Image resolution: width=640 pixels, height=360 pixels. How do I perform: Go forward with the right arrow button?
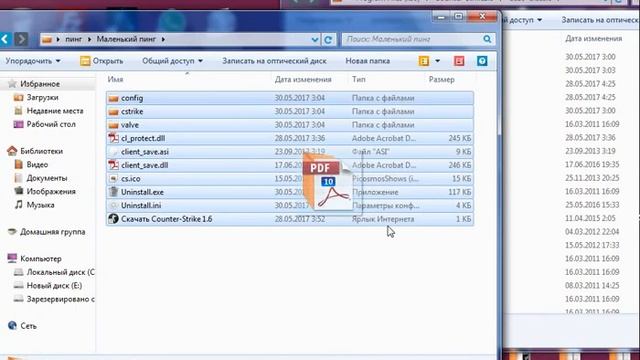pos(21,39)
